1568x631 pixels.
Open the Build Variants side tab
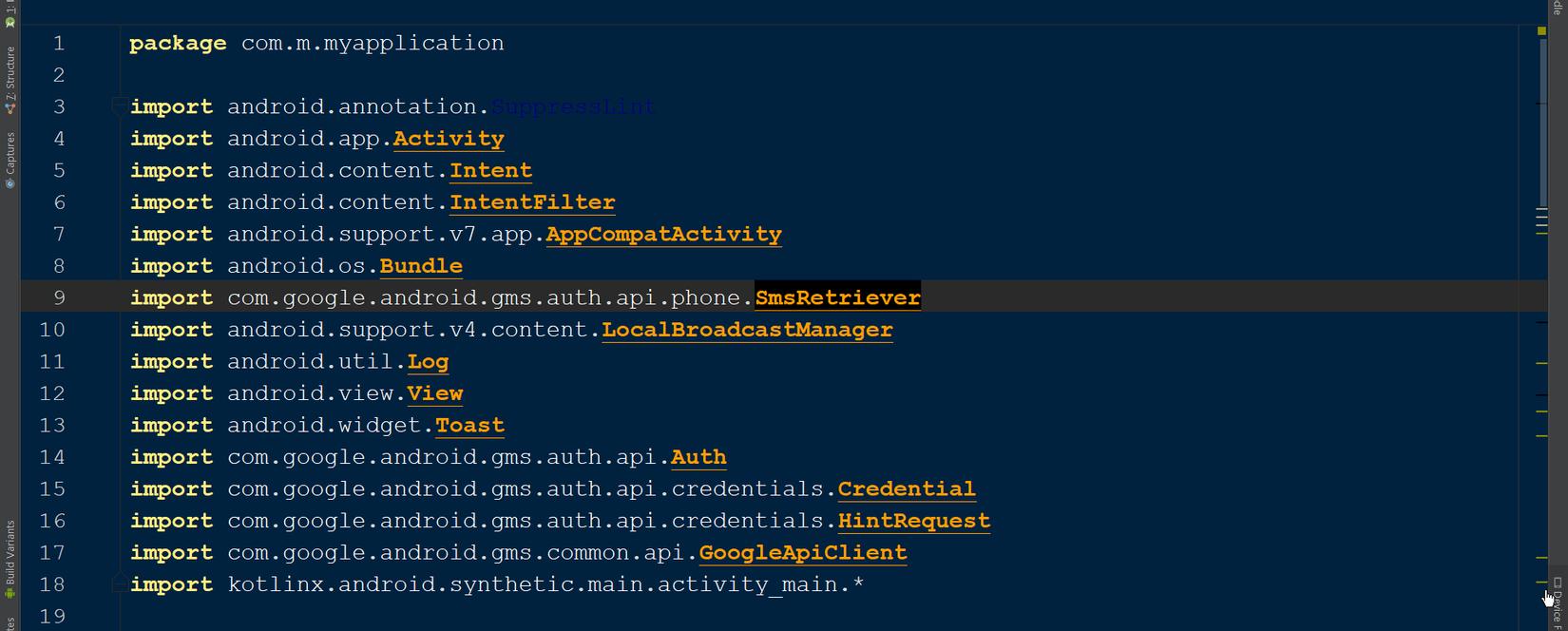tap(10, 551)
